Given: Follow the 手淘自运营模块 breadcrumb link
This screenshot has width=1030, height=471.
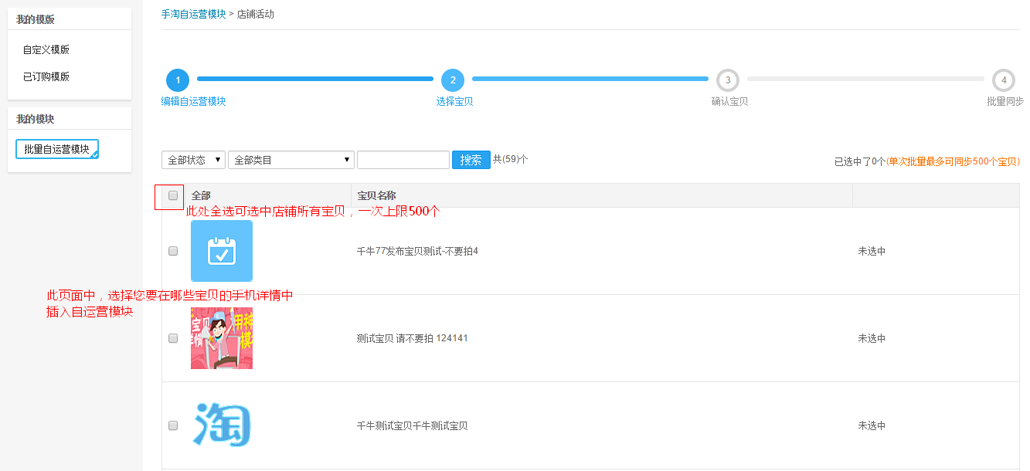Looking at the screenshot, I should click(193, 14).
